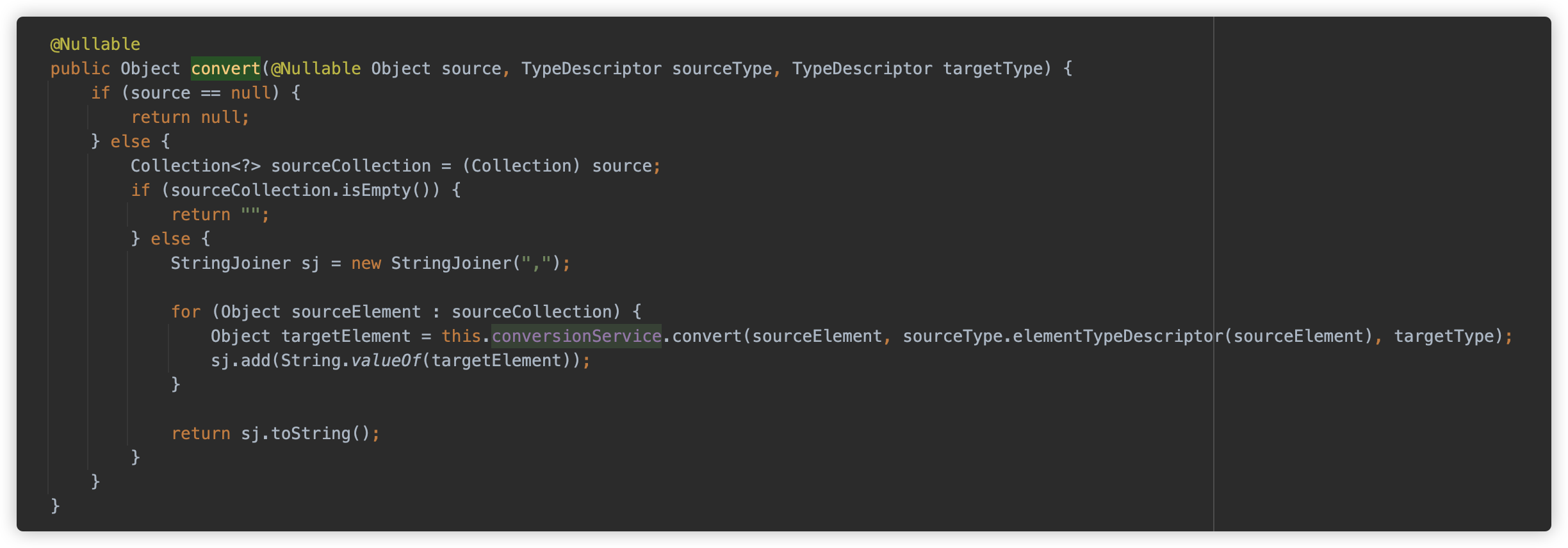Click the (Collection) cast expression

[x=521, y=166]
